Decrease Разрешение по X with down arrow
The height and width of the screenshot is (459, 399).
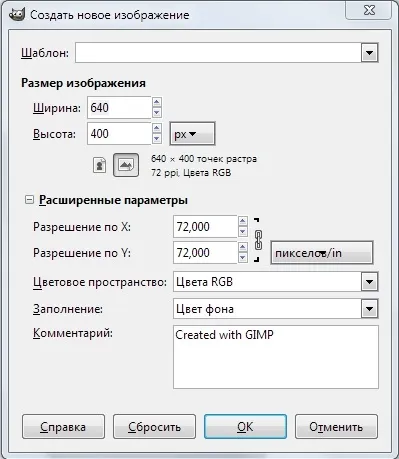point(243,232)
